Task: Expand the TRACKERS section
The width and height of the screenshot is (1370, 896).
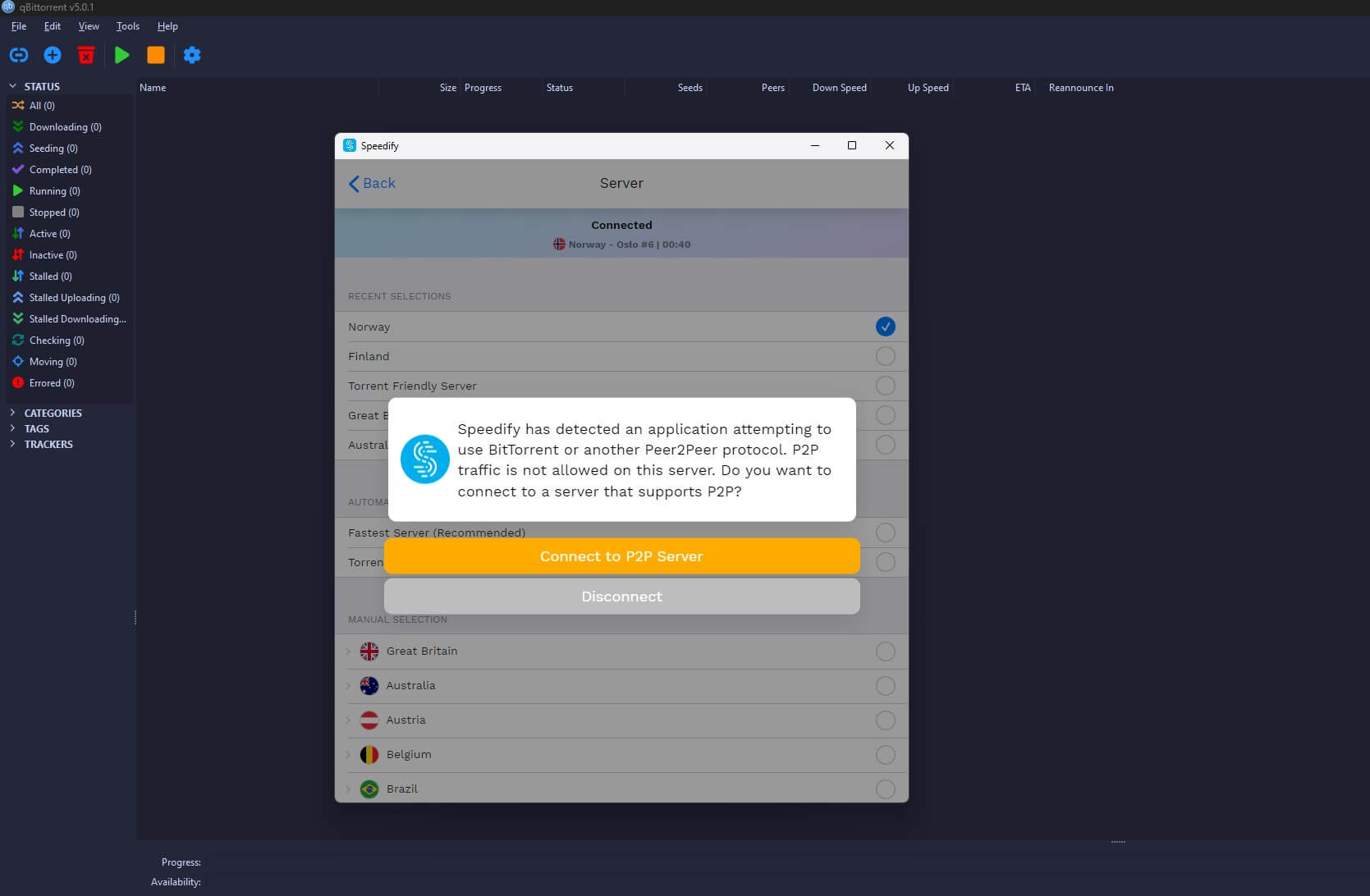Action: click(12, 444)
